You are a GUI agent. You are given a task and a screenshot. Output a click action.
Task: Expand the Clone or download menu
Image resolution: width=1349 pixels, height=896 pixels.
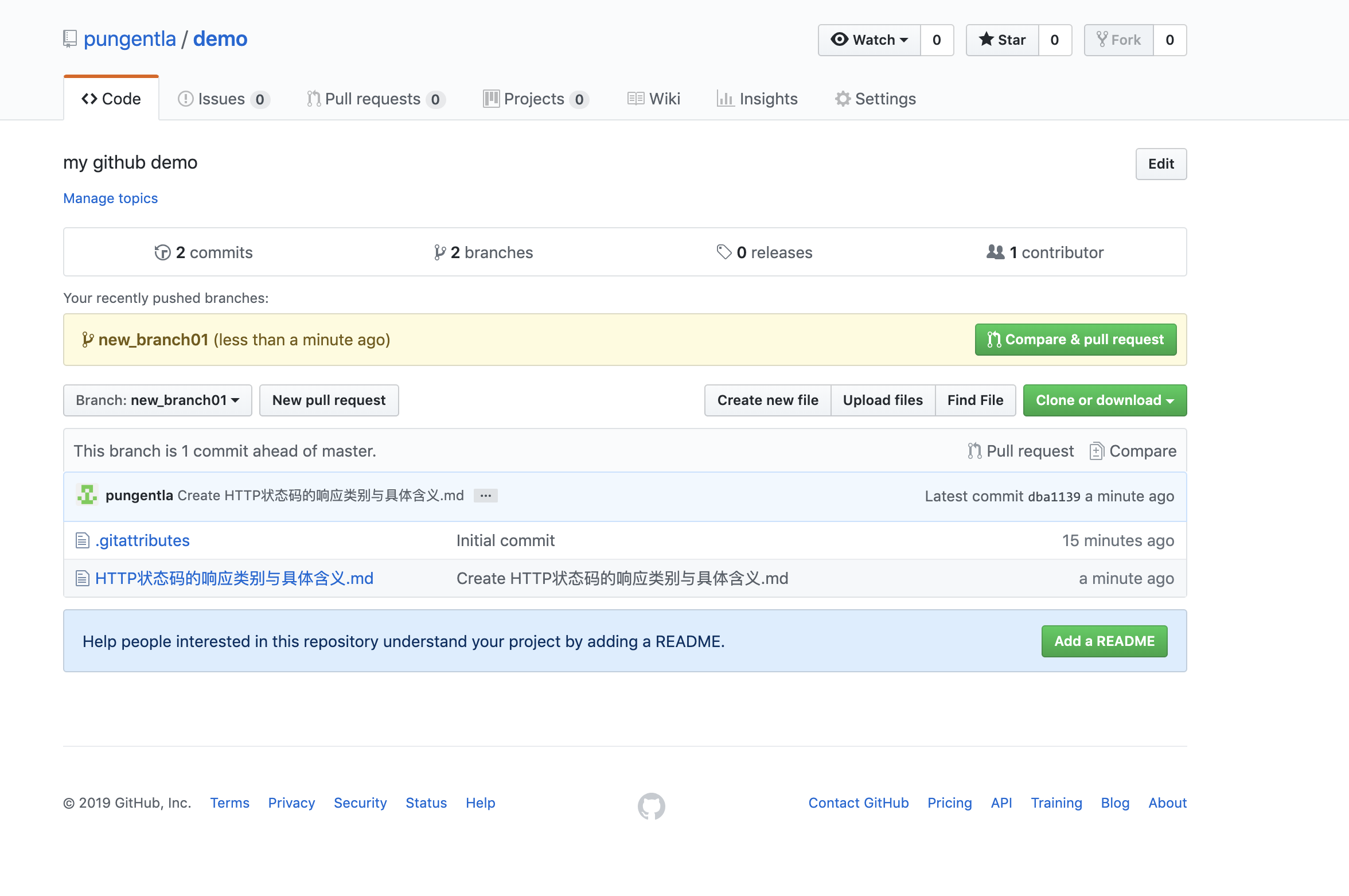pos(1104,400)
